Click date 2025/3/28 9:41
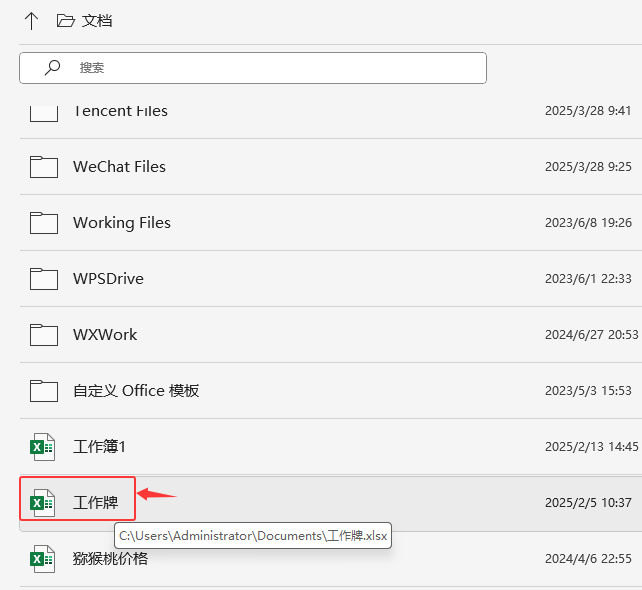This screenshot has height=590, width=642. click(x=588, y=111)
